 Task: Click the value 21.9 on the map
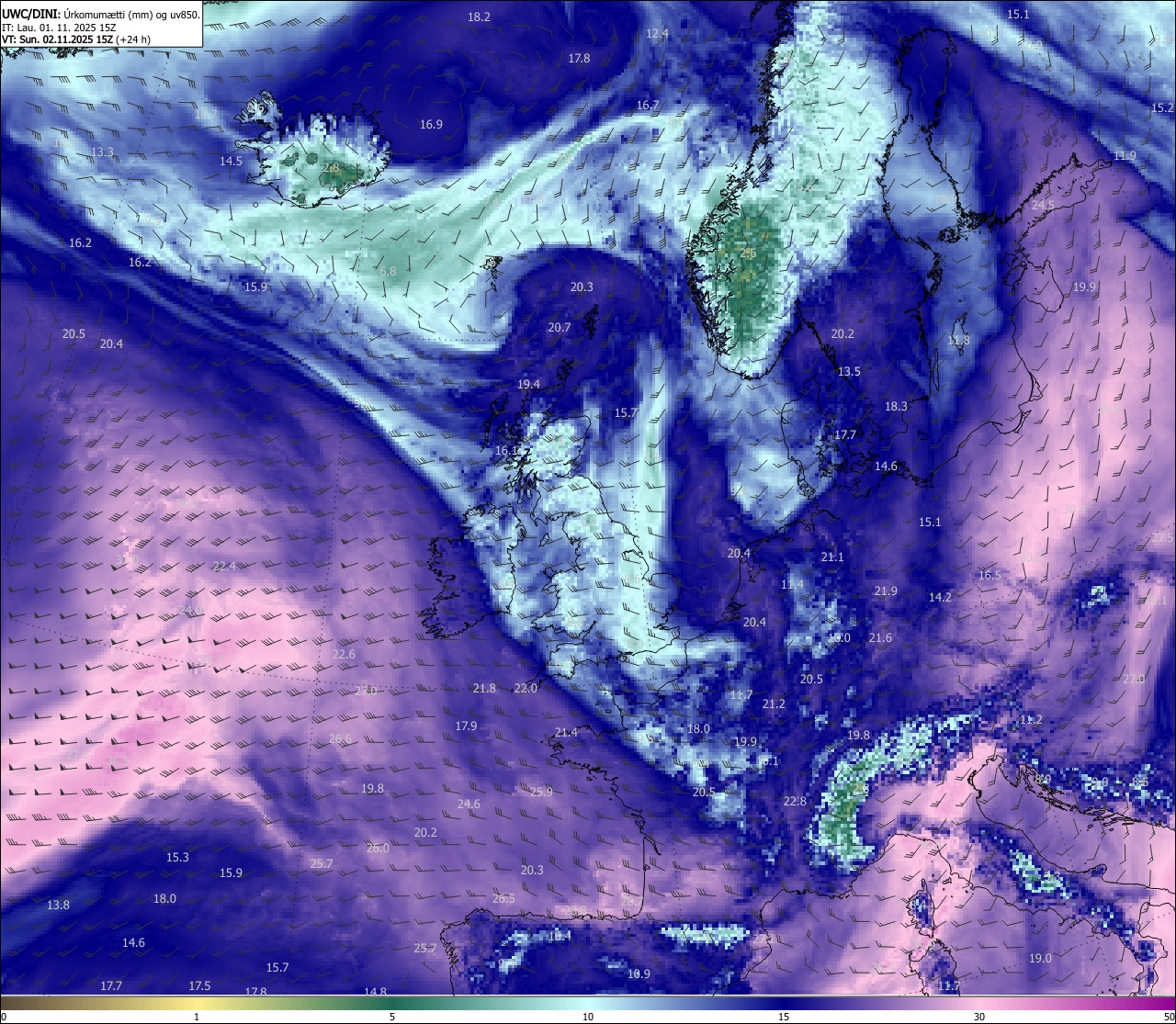(x=886, y=591)
